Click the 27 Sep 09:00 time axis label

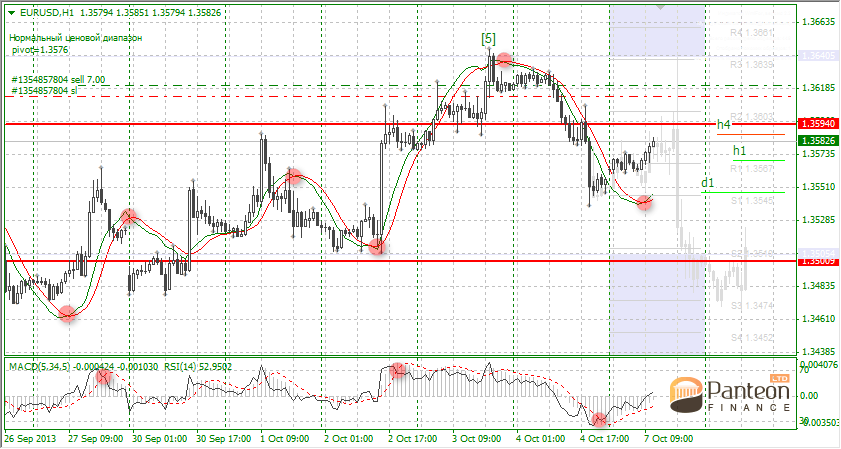click(x=94, y=438)
